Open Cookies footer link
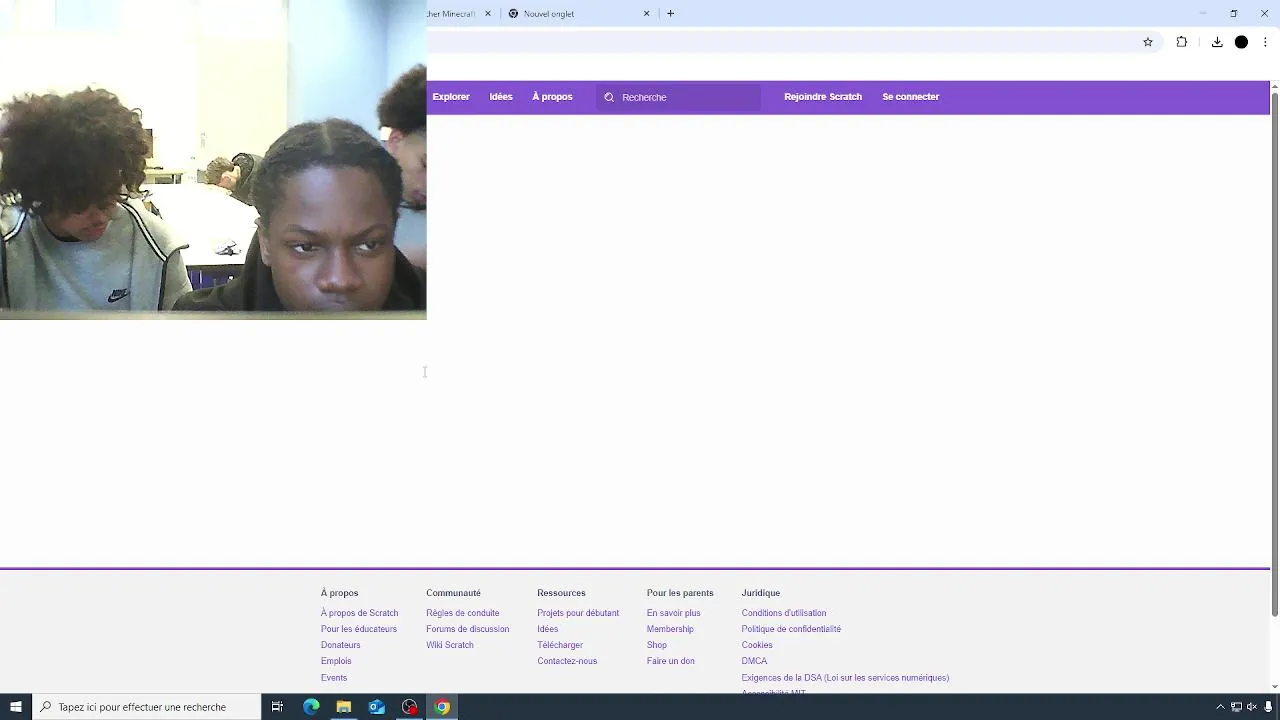 pos(757,645)
